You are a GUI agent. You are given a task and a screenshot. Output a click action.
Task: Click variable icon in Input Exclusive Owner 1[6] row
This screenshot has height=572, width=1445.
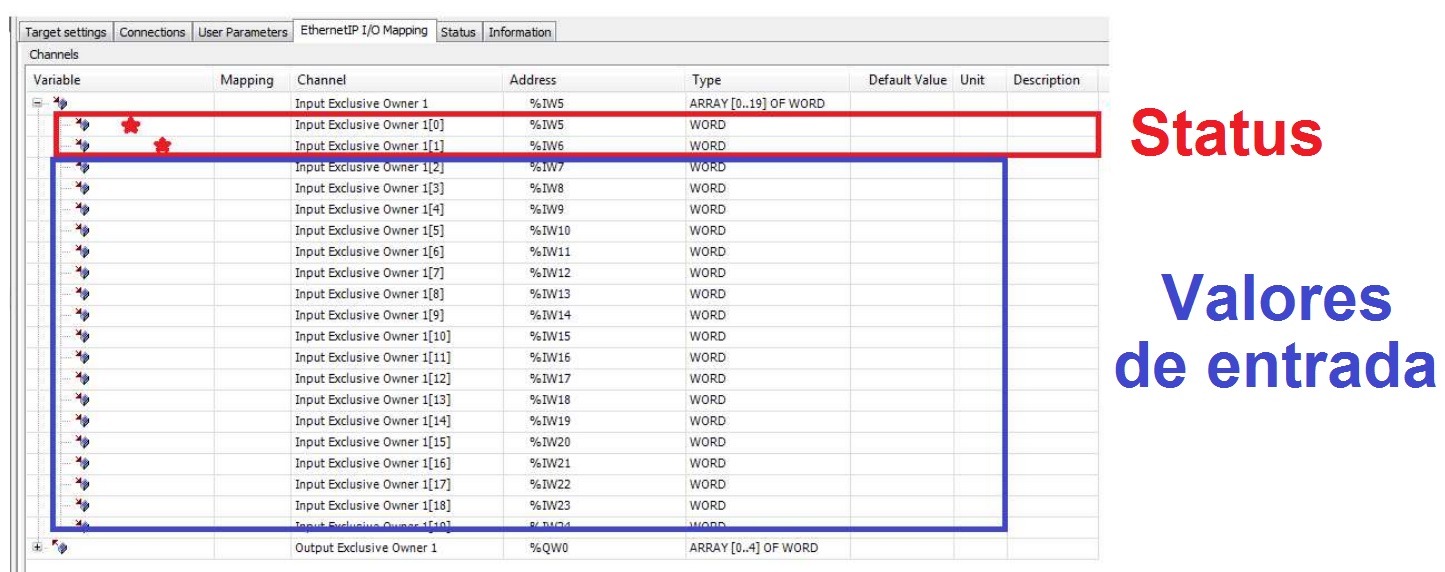point(82,251)
